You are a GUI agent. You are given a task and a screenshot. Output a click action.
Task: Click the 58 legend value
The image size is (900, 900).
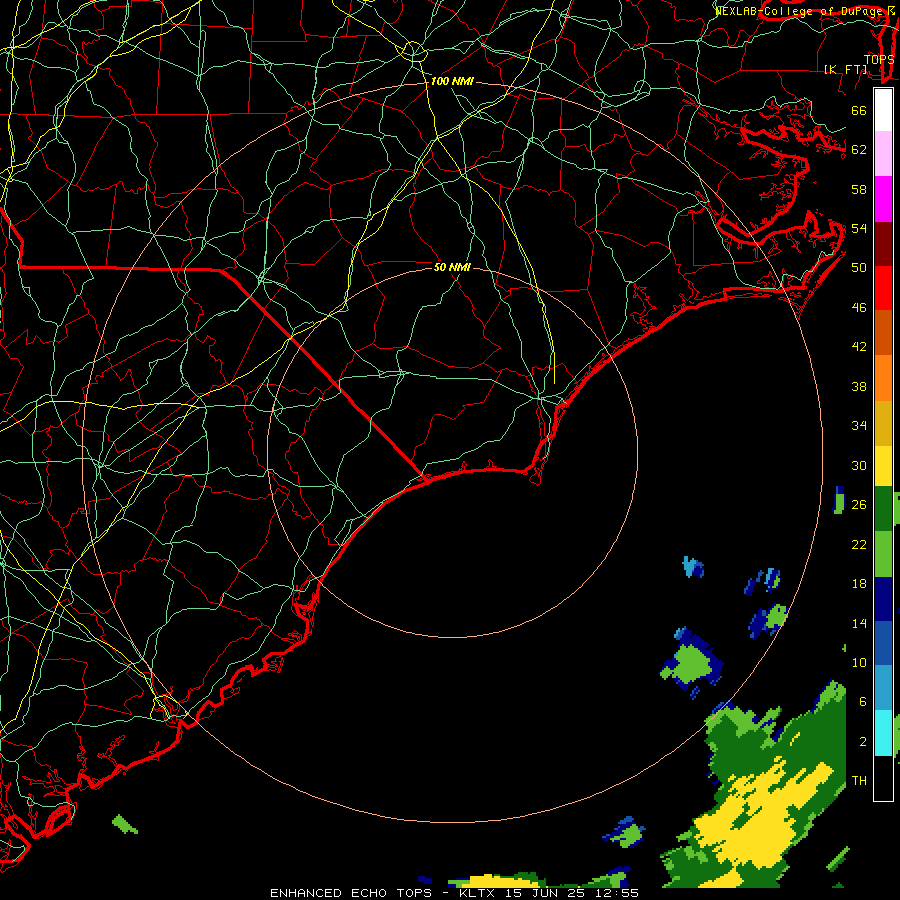pyautogui.click(x=859, y=189)
